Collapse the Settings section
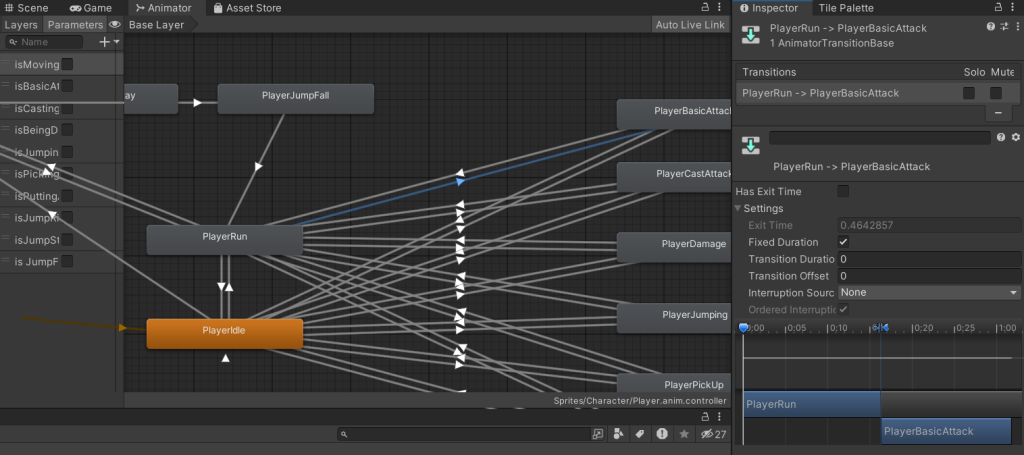Image resolution: width=1024 pixels, height=455 pixels. pyautogui.click(x=740, y=209)
